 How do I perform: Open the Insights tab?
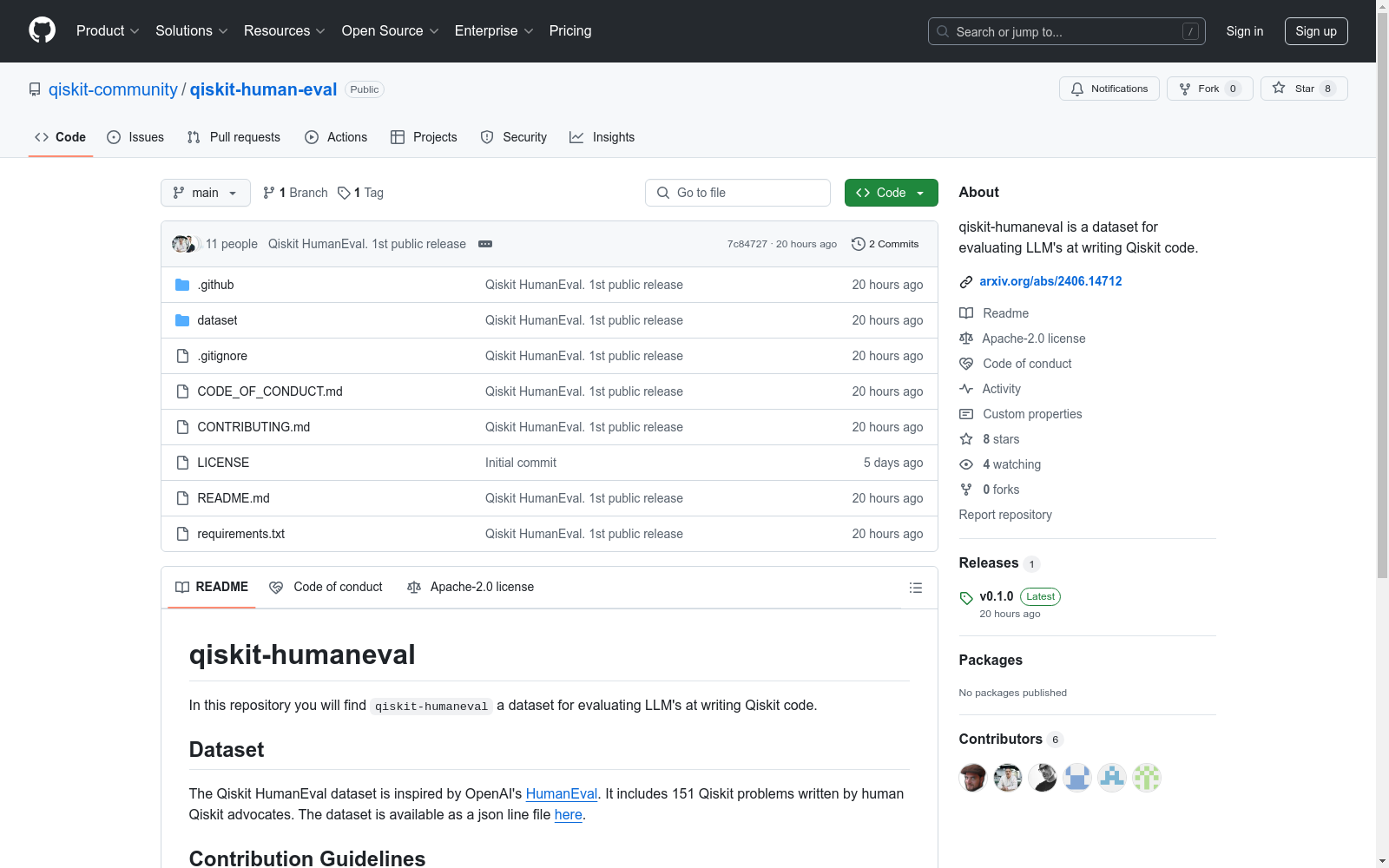click(602, 137)
